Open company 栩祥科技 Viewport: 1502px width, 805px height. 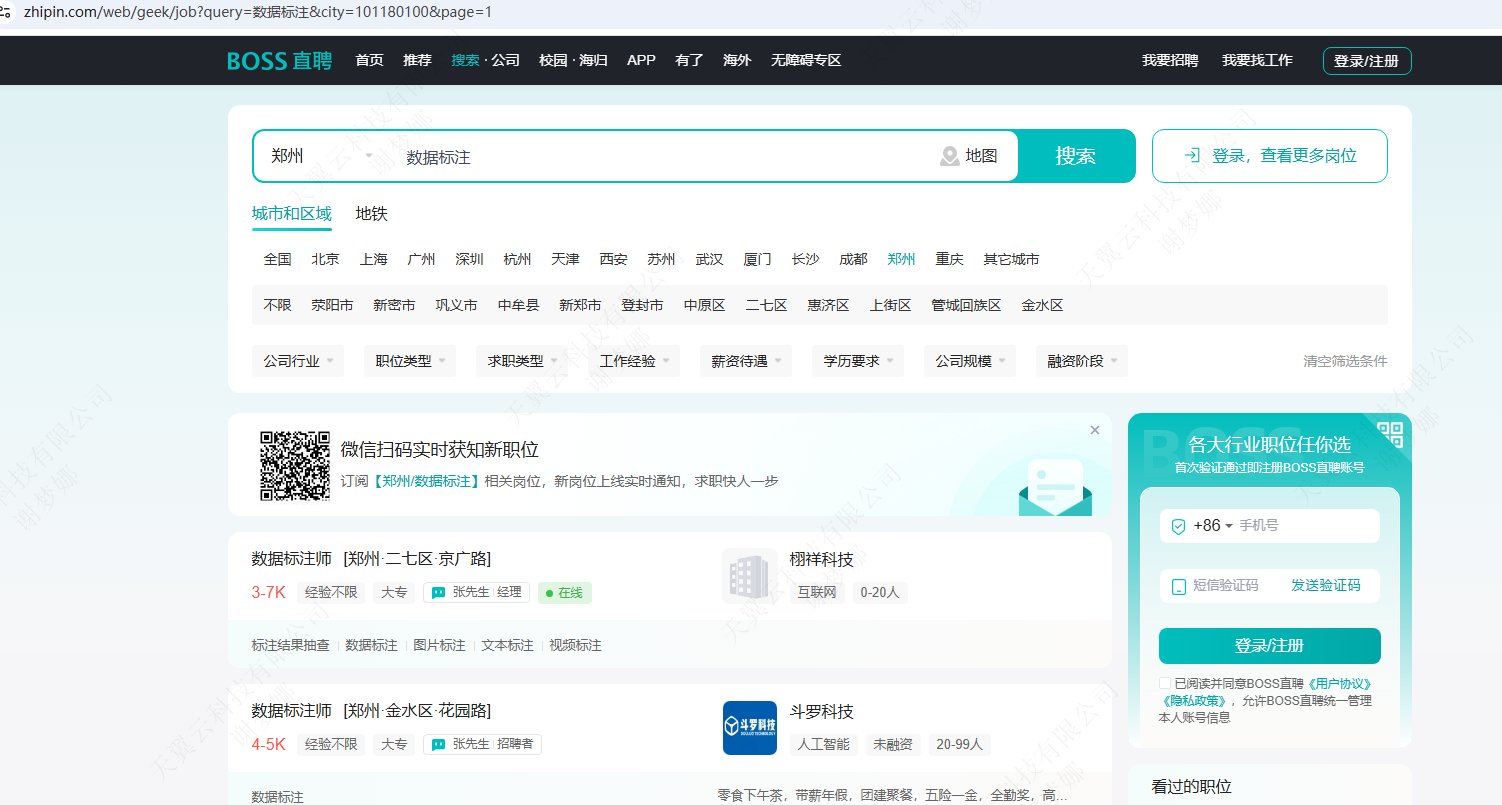click(x=821, y=560)
